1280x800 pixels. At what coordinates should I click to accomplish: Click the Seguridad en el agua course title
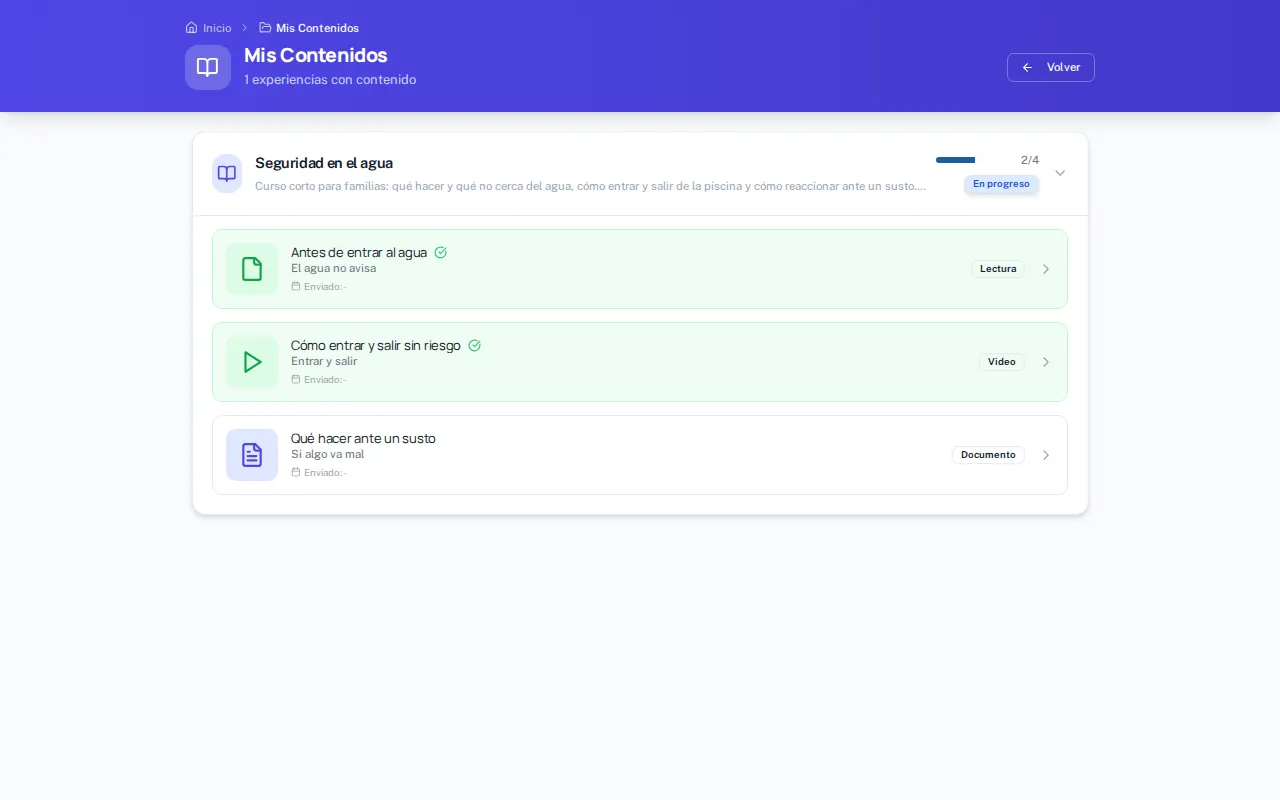point(324,163)
